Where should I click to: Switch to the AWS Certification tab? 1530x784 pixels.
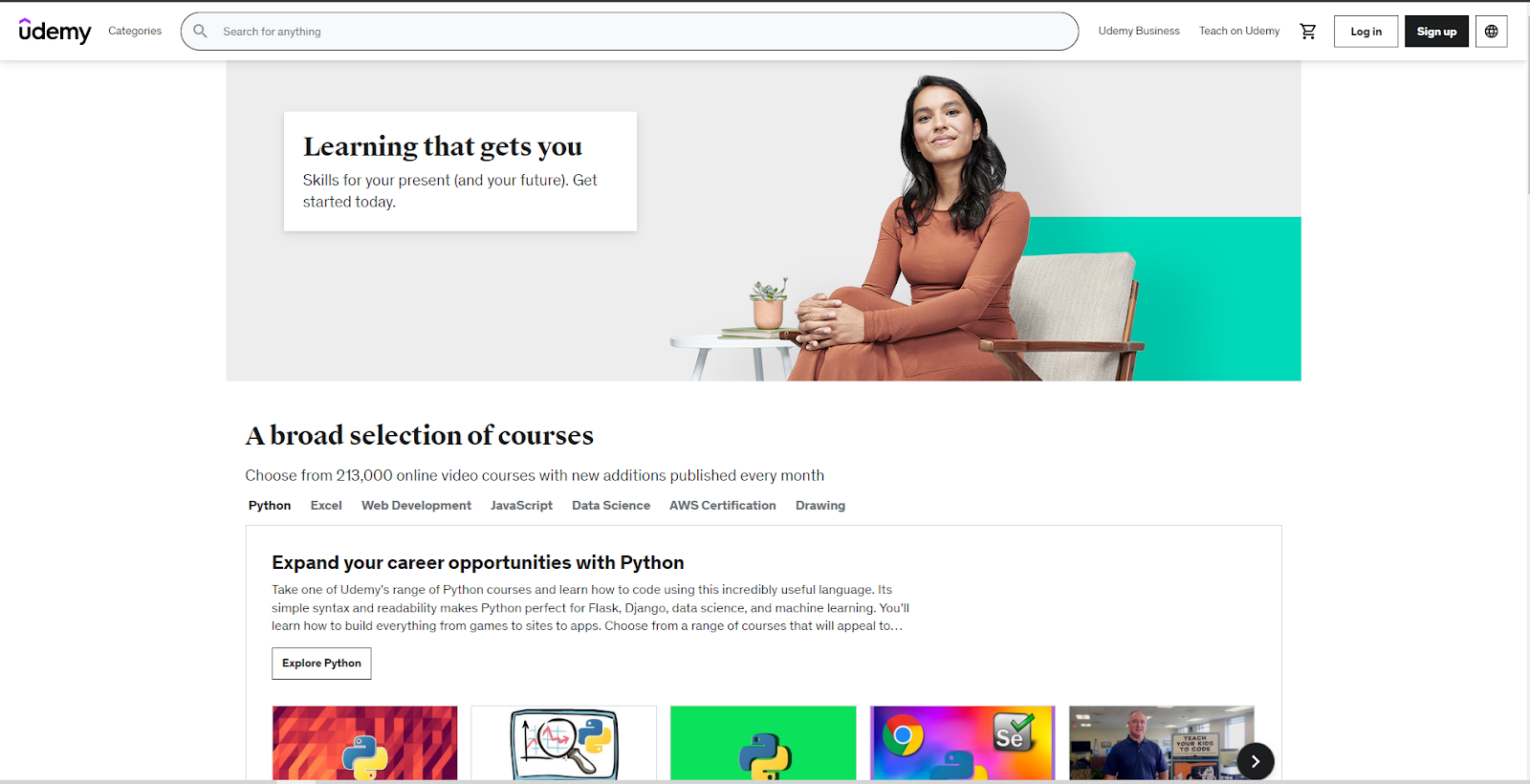point(723,506)
